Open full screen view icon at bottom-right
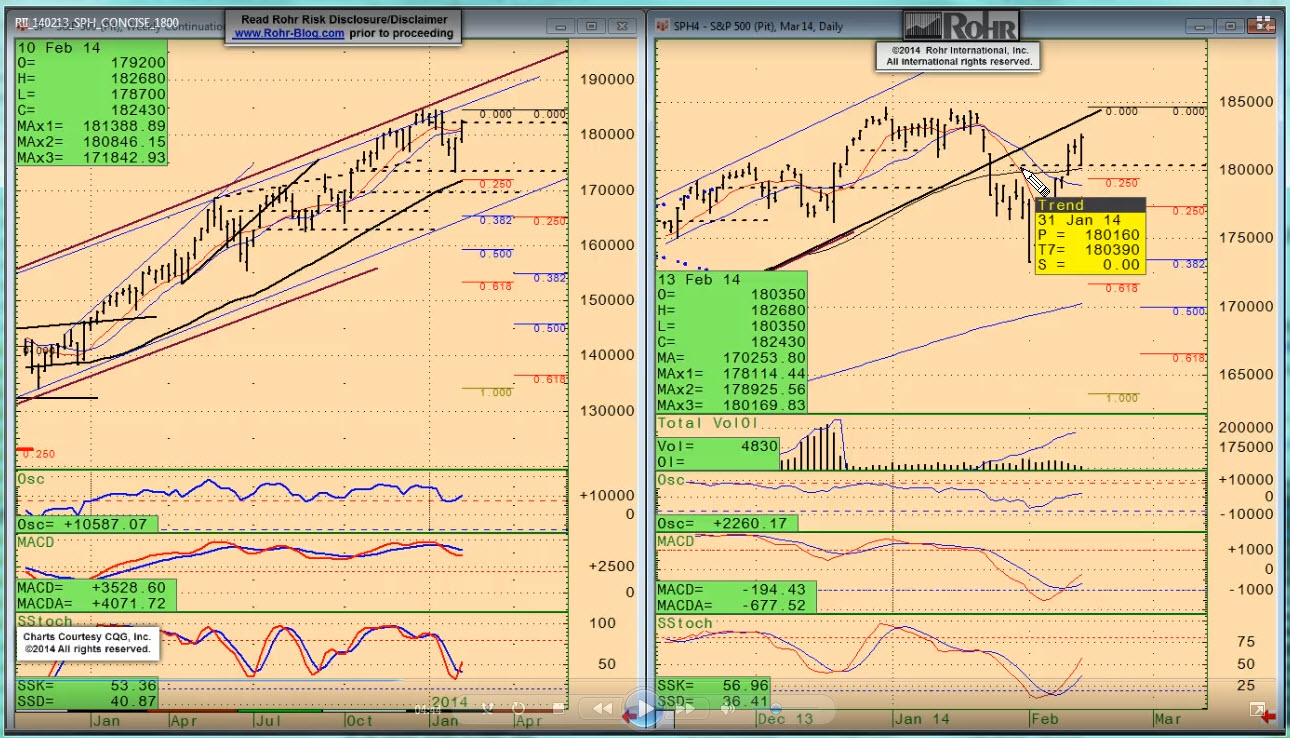 [1258, 709]
